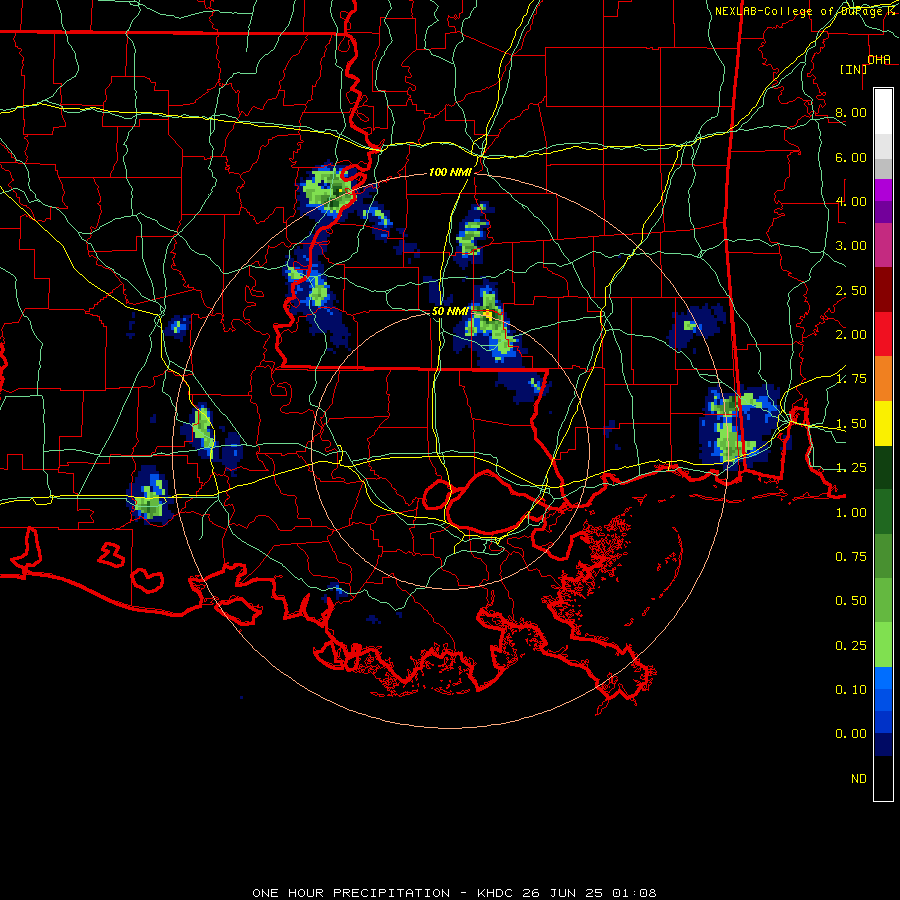
Task: Click the darkest green swatch beside 1.25
Action: (x=883, y=467)
